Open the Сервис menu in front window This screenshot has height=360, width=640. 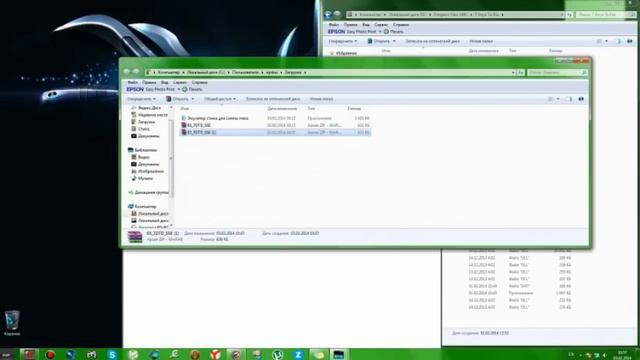pos(180,82)
